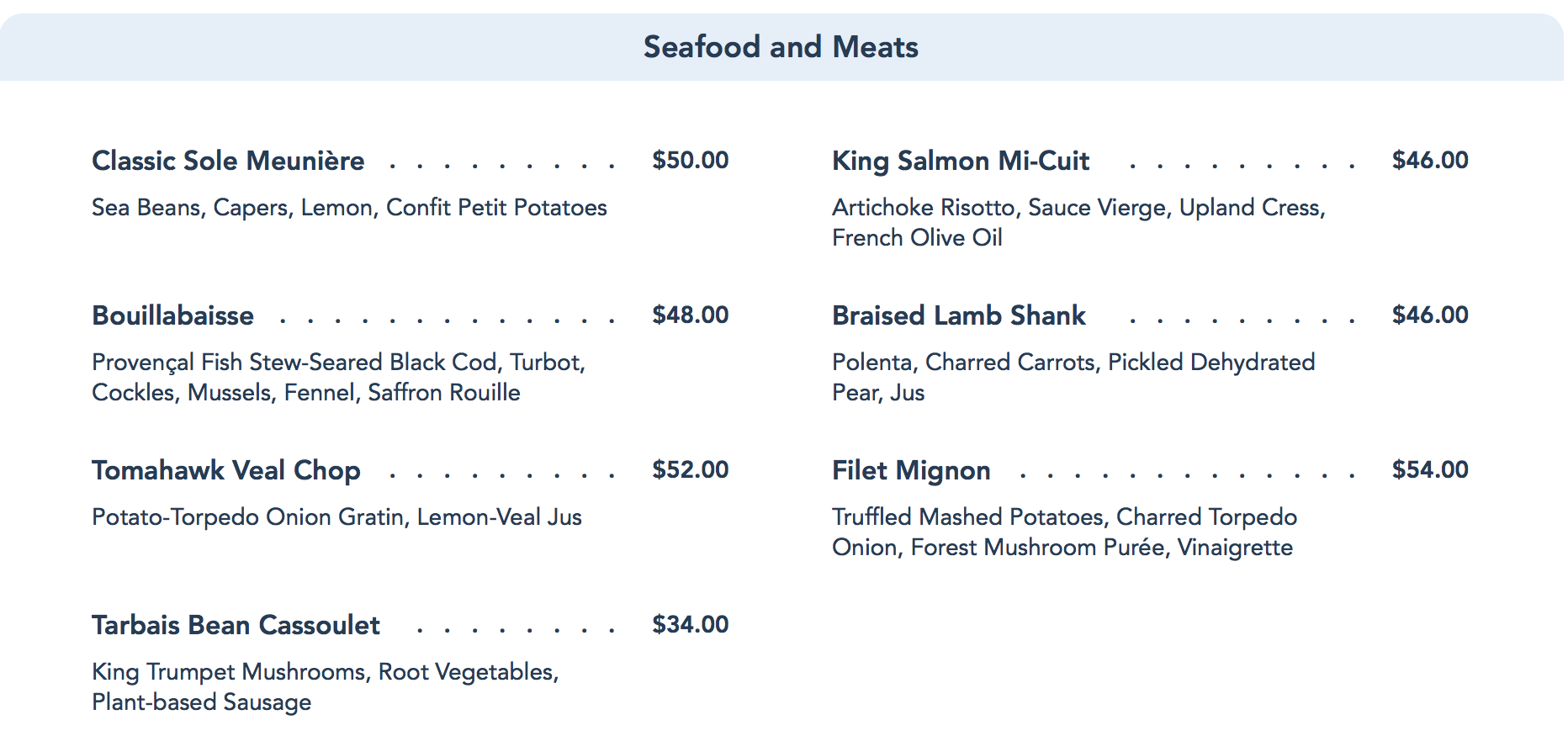Image resolution: width=1568 pixels, height=752 pixels.
Task: Click the $34.00 price
Action: tap(690, 624)
